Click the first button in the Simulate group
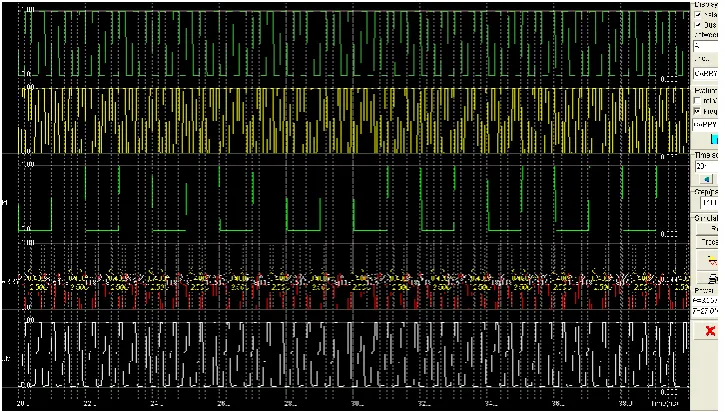This screenshot has width=725, height=412. pos(707,229)
